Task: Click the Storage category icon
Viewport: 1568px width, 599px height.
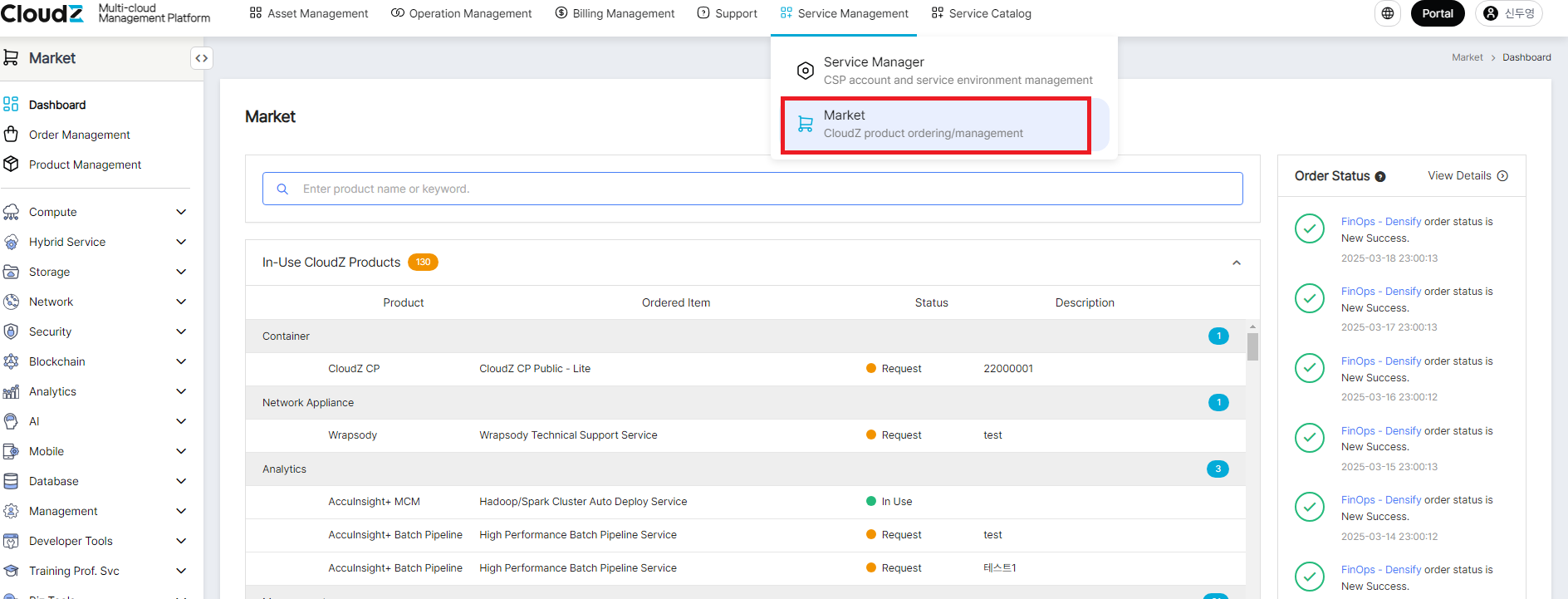Action: 11,272
